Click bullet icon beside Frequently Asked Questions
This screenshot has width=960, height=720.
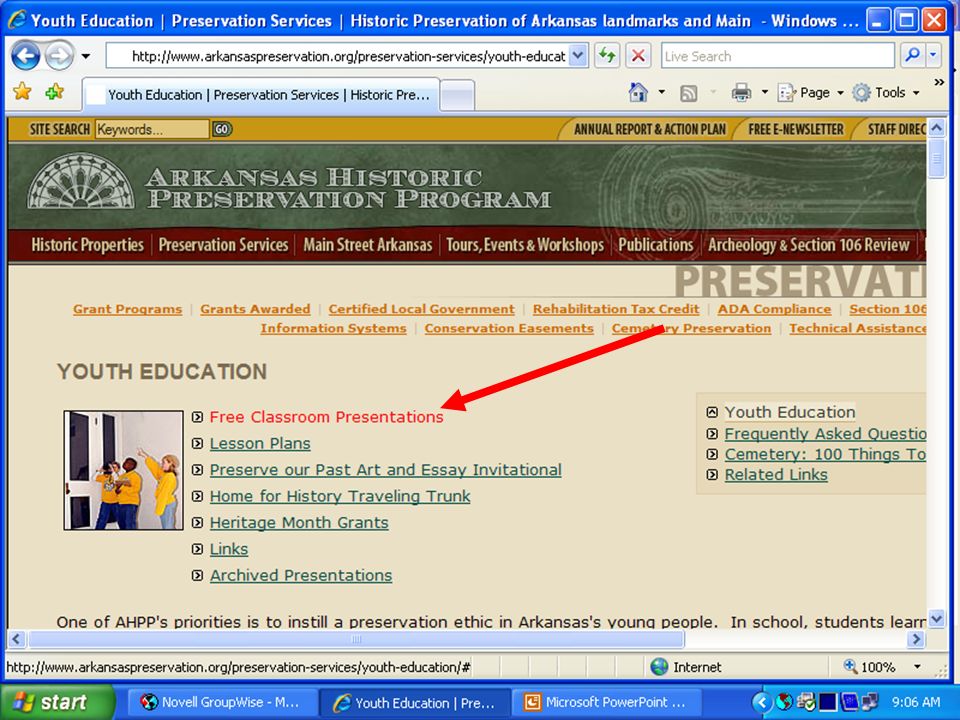[712, 433]
